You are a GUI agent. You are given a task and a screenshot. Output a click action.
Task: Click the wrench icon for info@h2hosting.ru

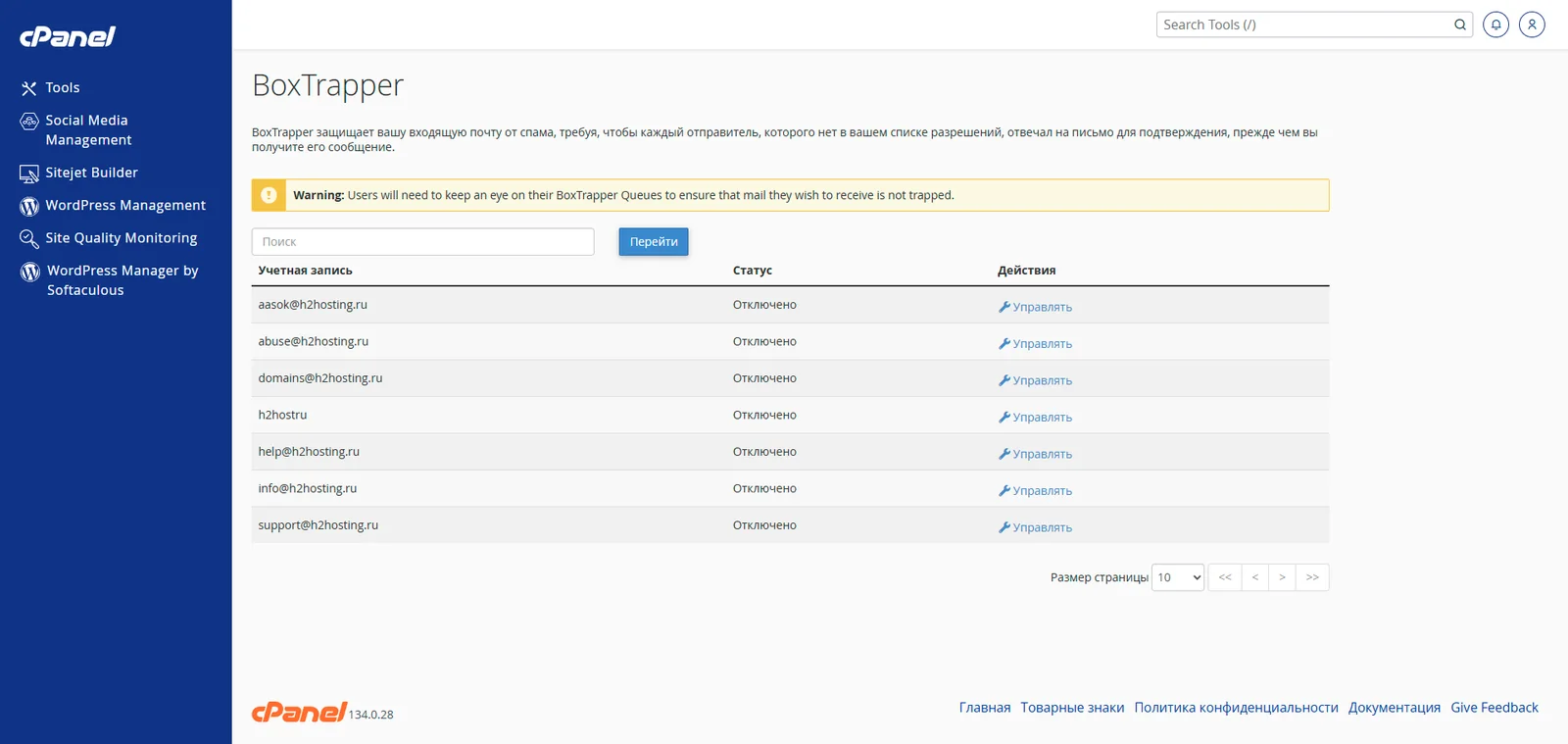(1004, 491)
